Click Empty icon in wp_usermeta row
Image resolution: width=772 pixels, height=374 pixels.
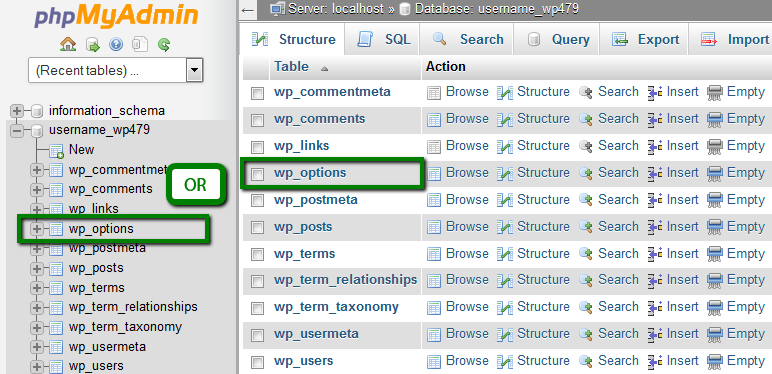714,335
